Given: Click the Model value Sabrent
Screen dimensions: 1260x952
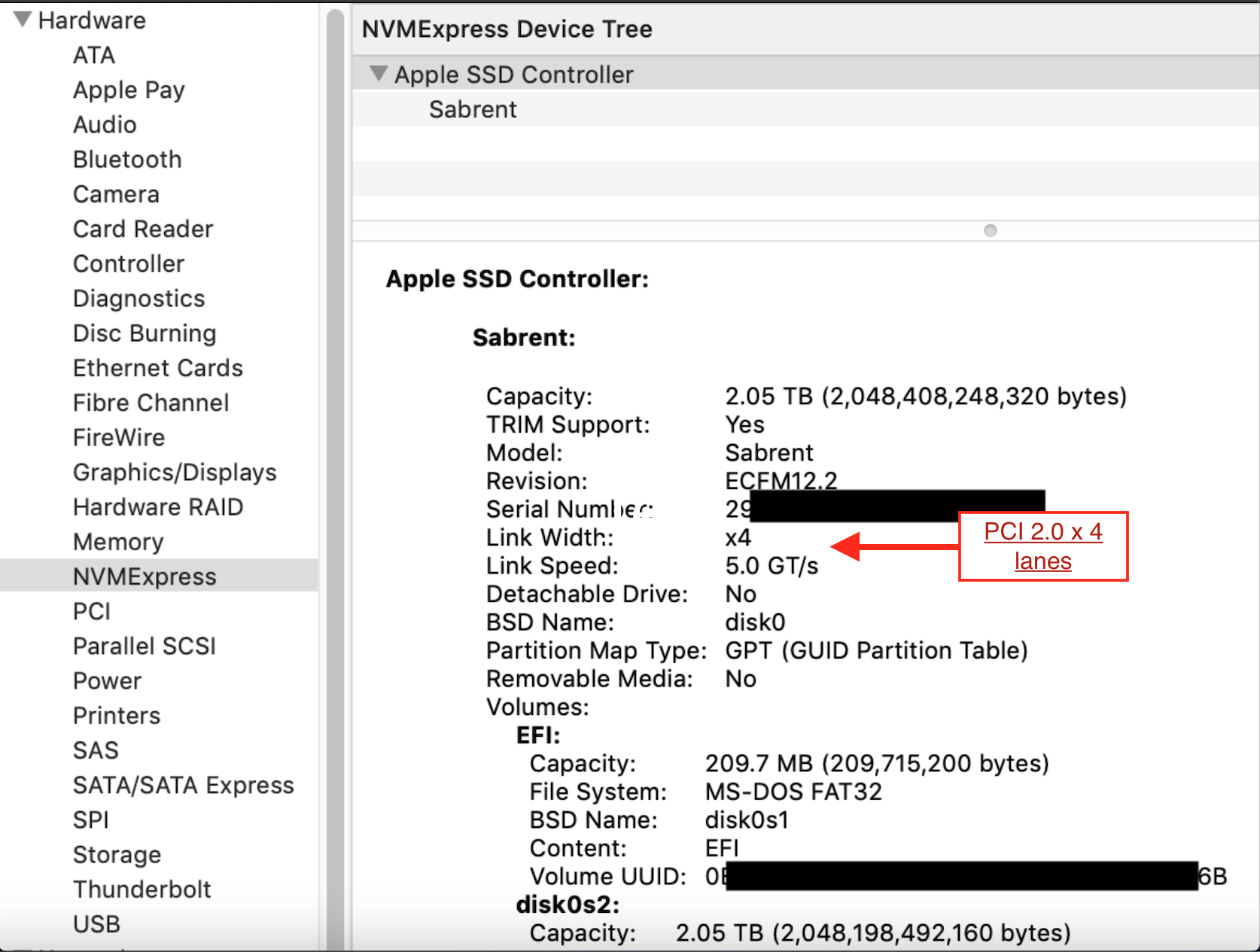Looking at the screenshot, I should [769, 452].
